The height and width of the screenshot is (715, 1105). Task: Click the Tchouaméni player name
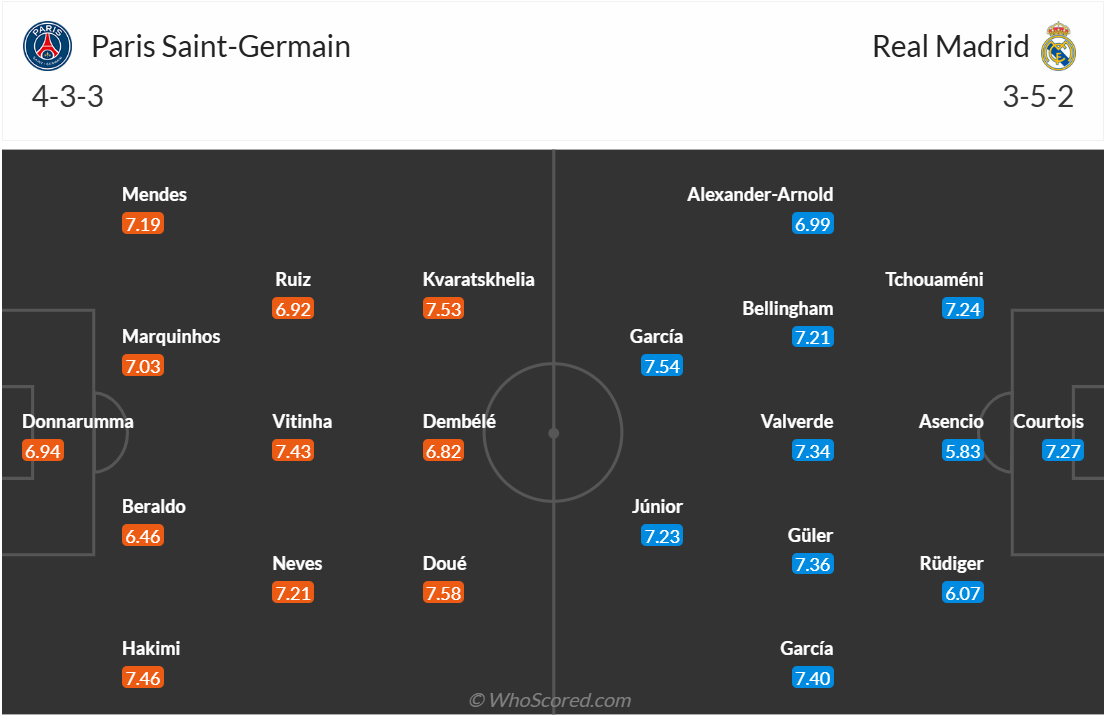pyautogui.click(x=934, y=279)
